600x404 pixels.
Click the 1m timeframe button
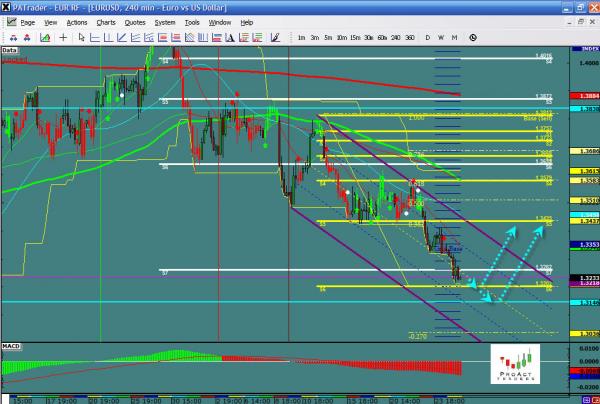(x=301, y=37)
